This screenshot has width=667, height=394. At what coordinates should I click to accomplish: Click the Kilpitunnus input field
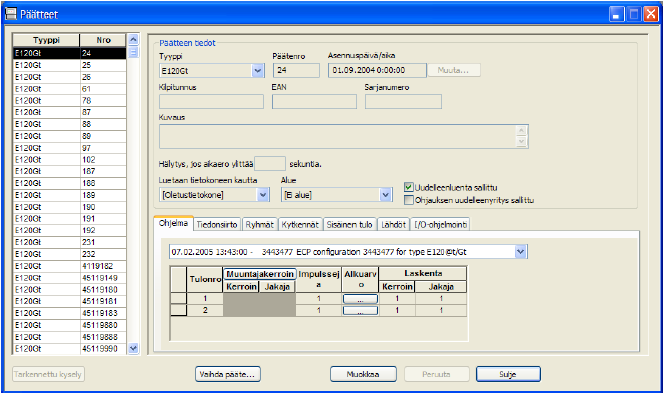211,102
